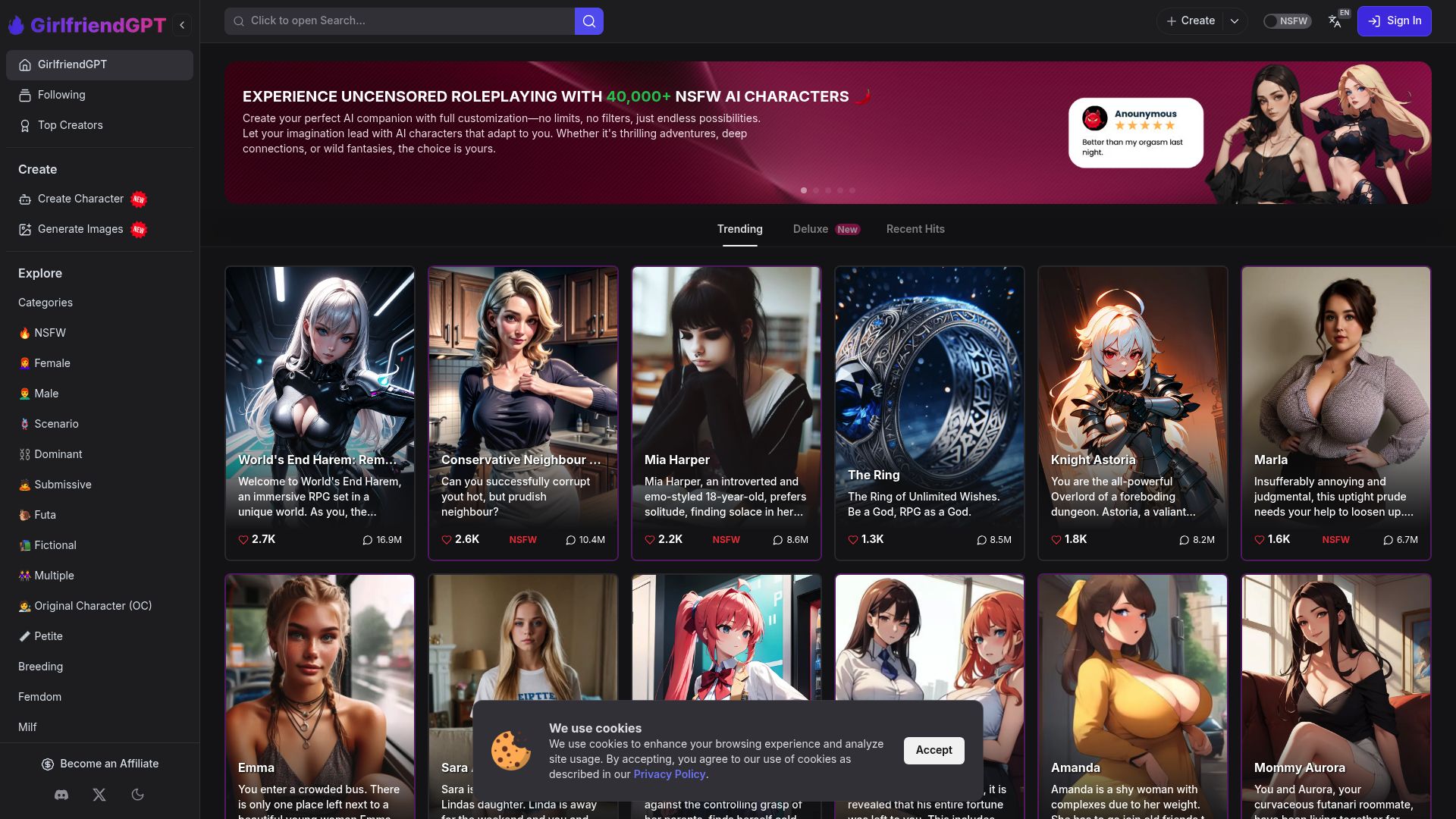
Task: Switch to the Trending tab
Action: (x=739, y=229)
